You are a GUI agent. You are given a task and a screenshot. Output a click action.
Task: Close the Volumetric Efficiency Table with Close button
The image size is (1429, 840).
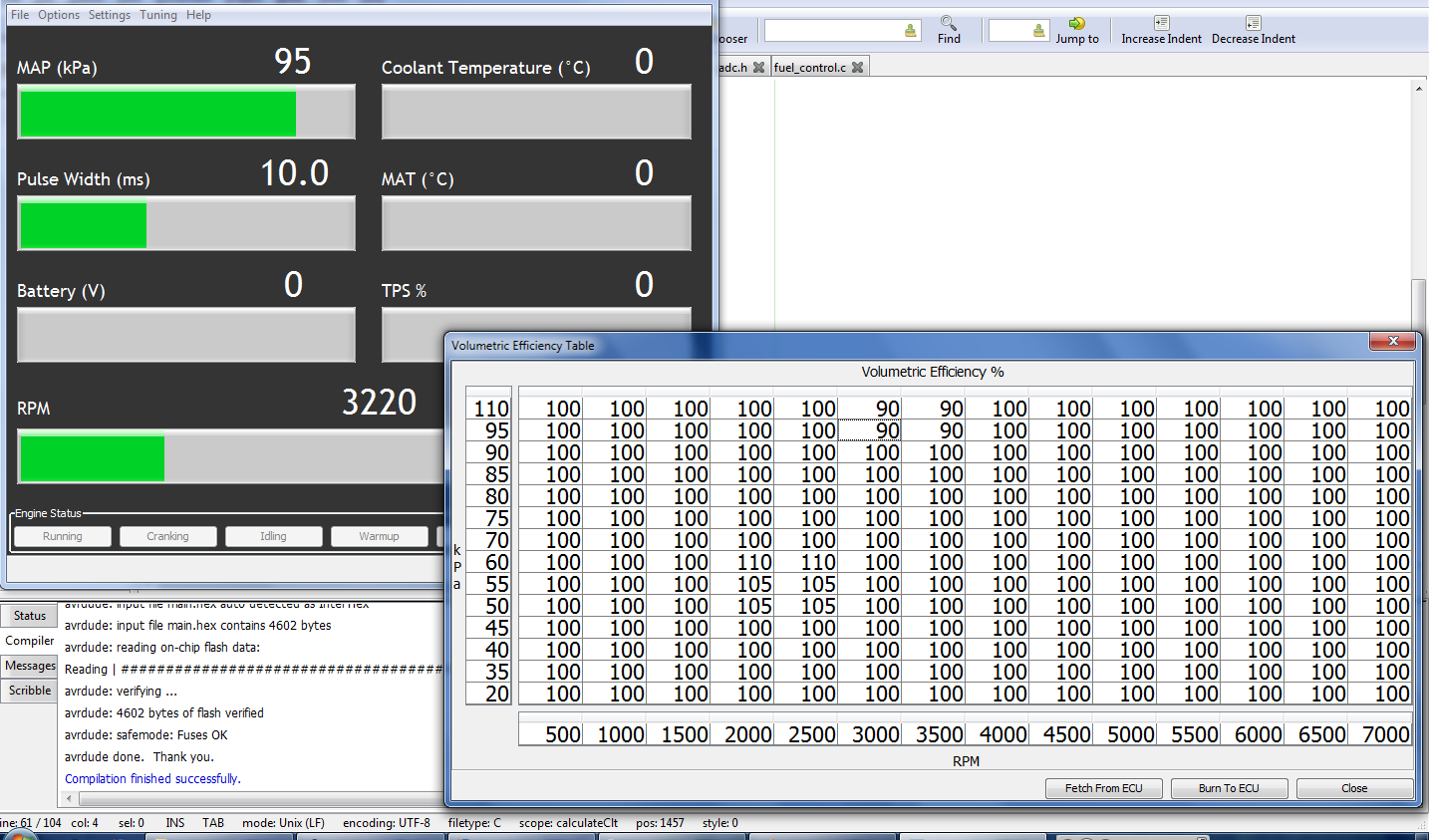point(1353,788)
